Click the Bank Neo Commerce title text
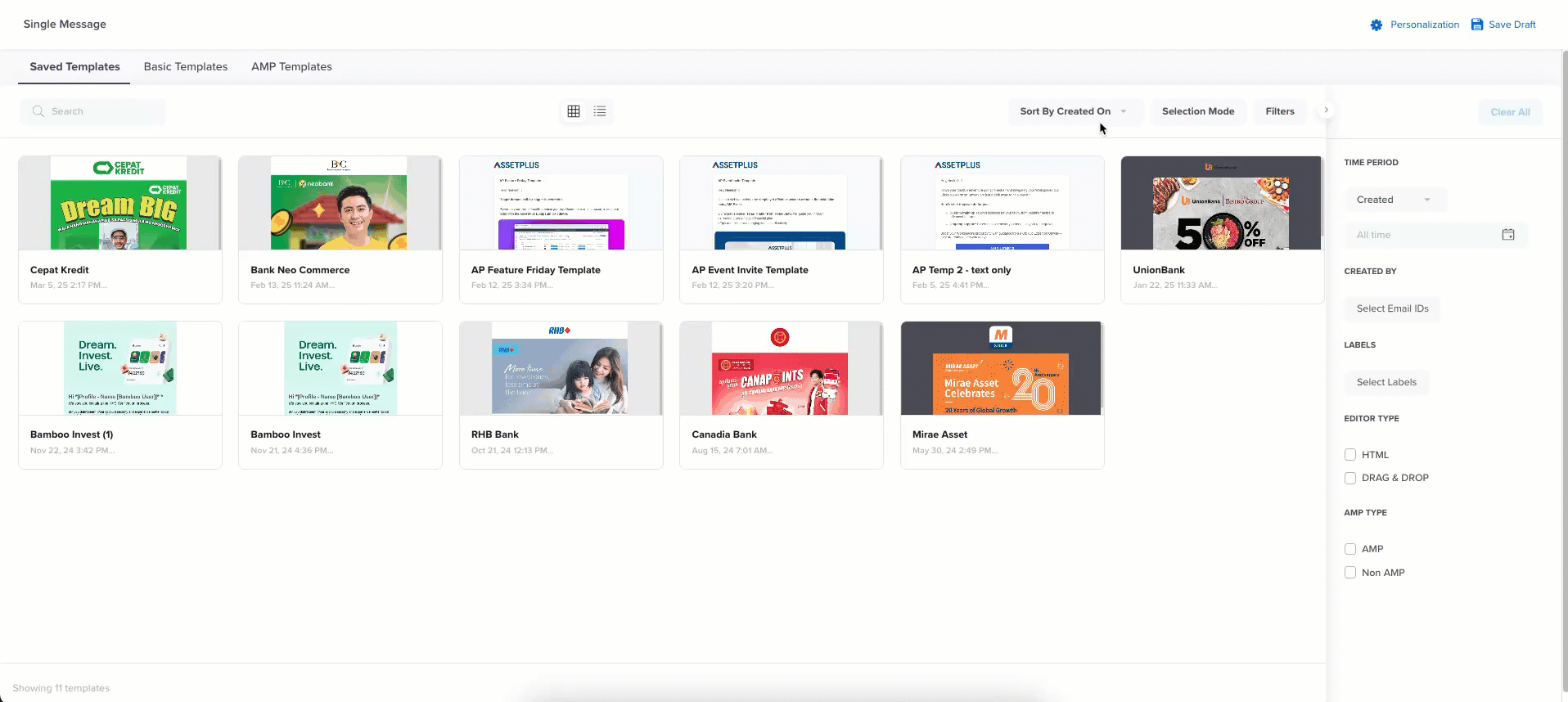The width and height of the screenshot is (1568, 702). (x=300, y=270)
